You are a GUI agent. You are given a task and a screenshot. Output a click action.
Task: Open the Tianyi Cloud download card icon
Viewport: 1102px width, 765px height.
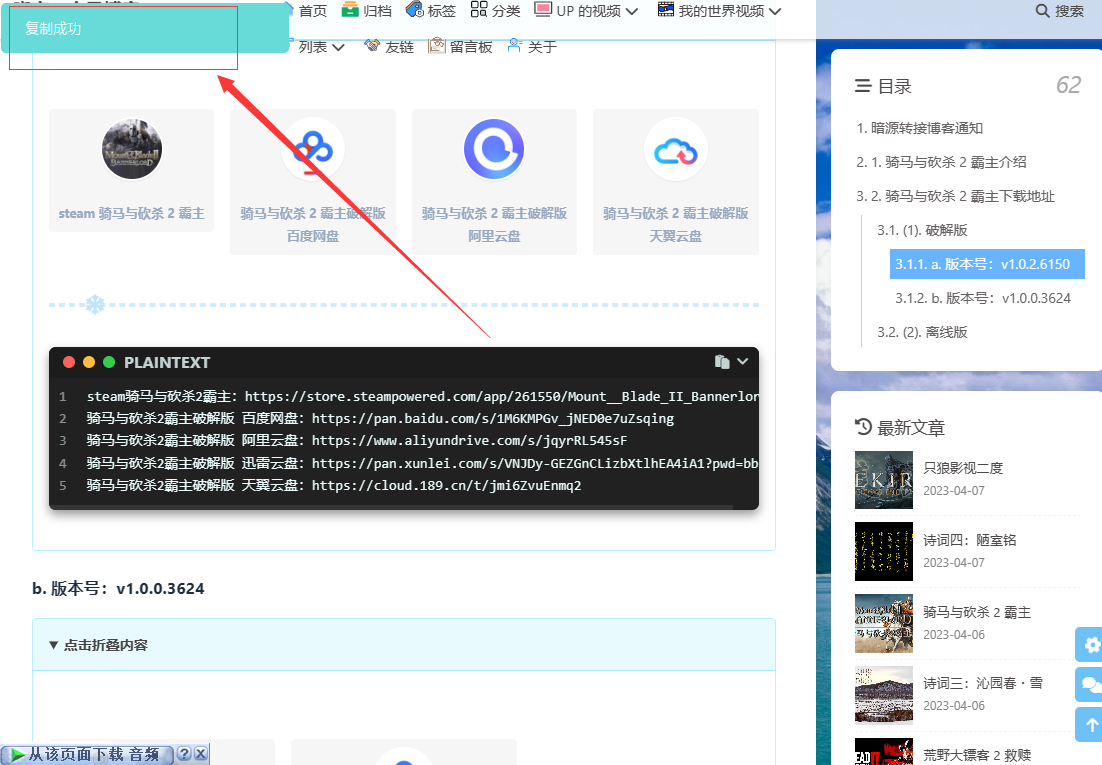click(x=675, y=149)
